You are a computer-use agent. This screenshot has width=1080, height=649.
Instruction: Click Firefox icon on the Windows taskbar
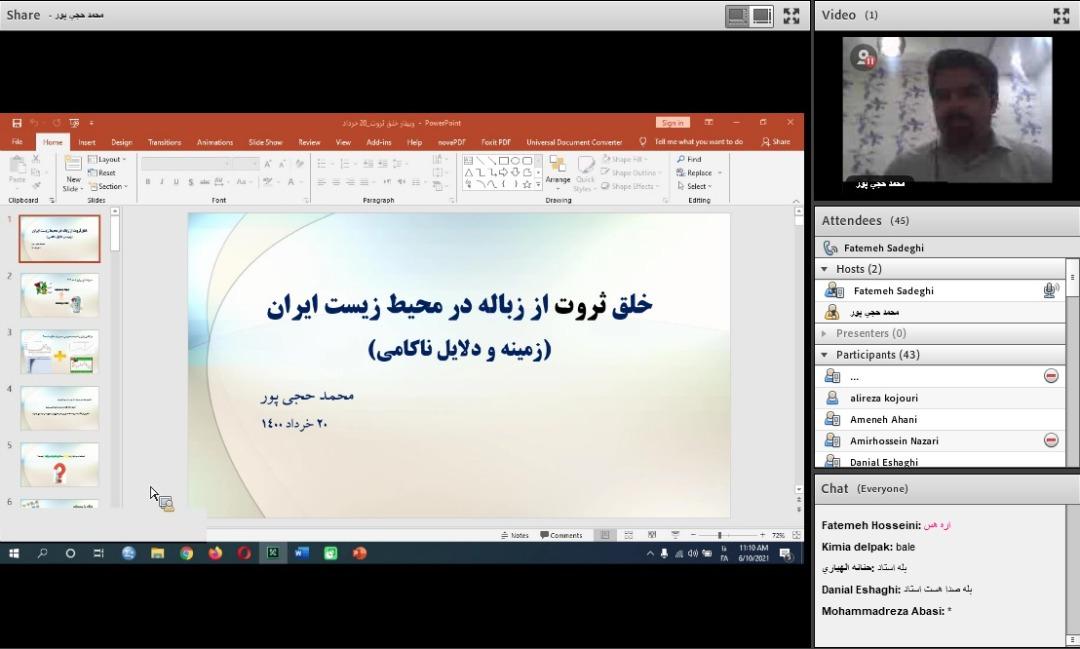click(215, 553)
